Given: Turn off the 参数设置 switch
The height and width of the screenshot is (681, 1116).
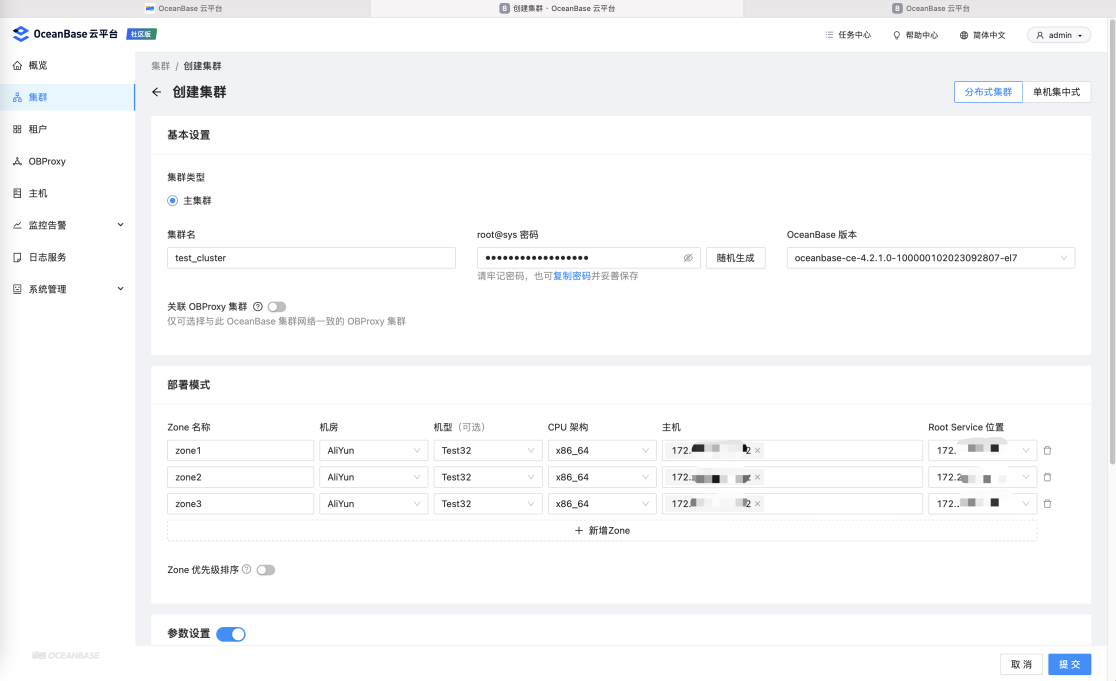Looking at the screenshot, I should (x=231, y=634).
